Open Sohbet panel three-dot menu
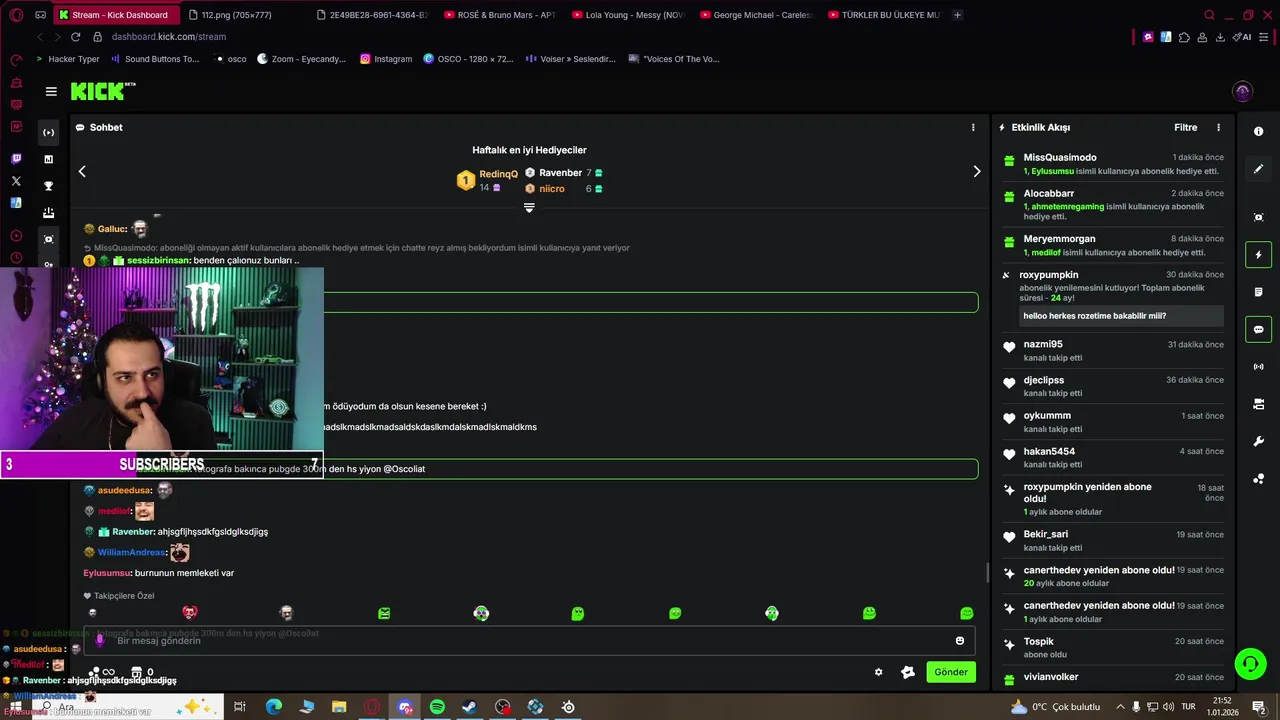 [x=973, y=127]
